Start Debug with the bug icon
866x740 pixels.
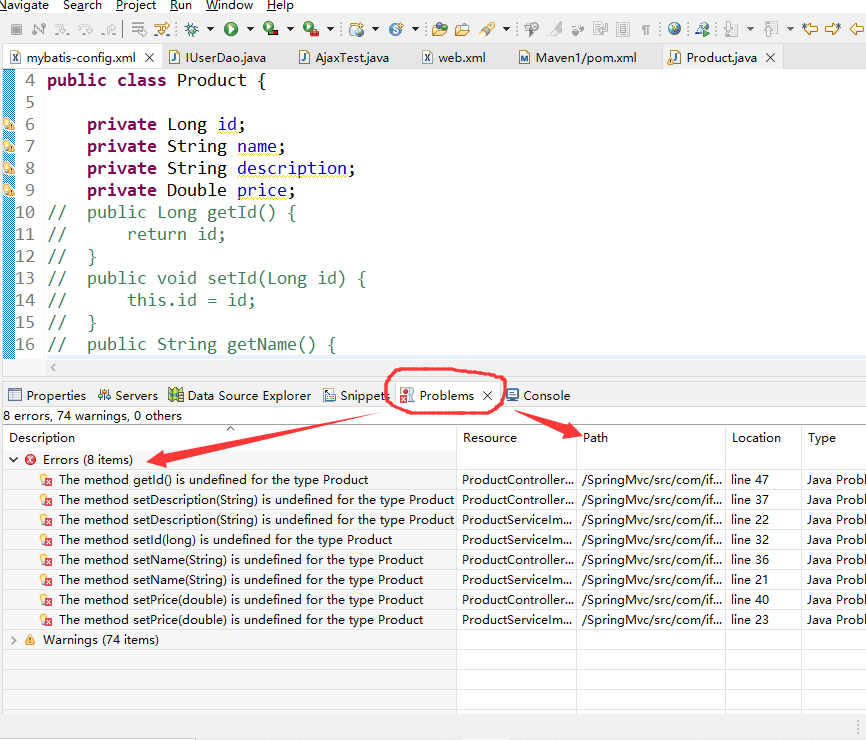pyautogui.click(x=192, y=29)
